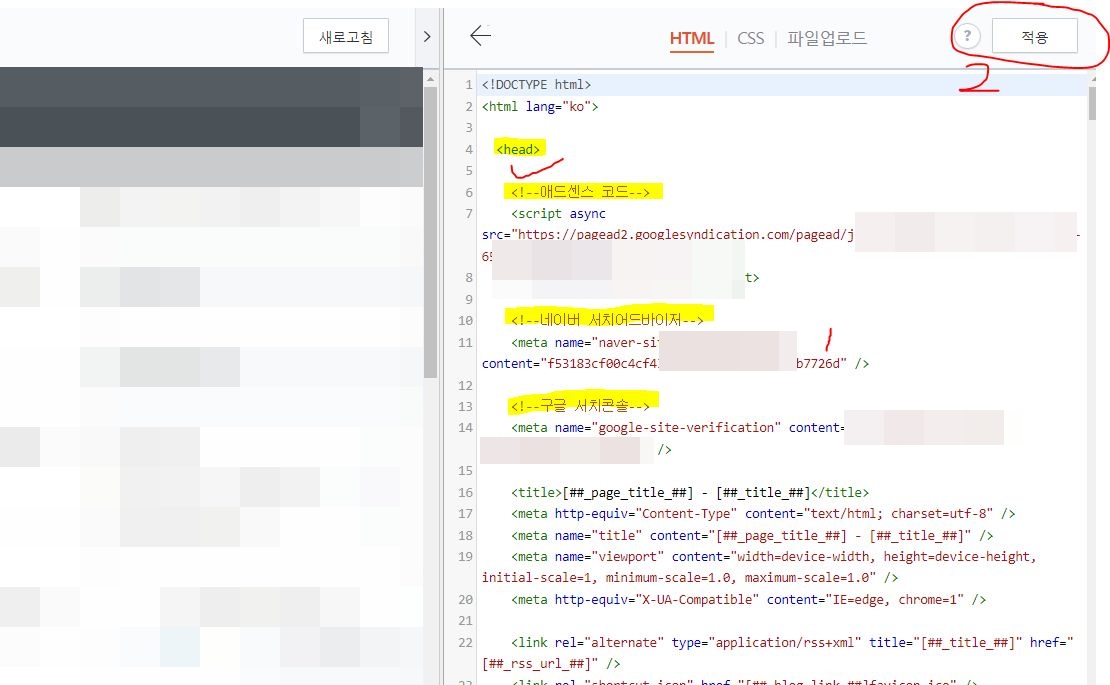The width and height of the screenshot is (1110, 685).
Task: Click line number 21 in gutter
Action: click(465, 621)
